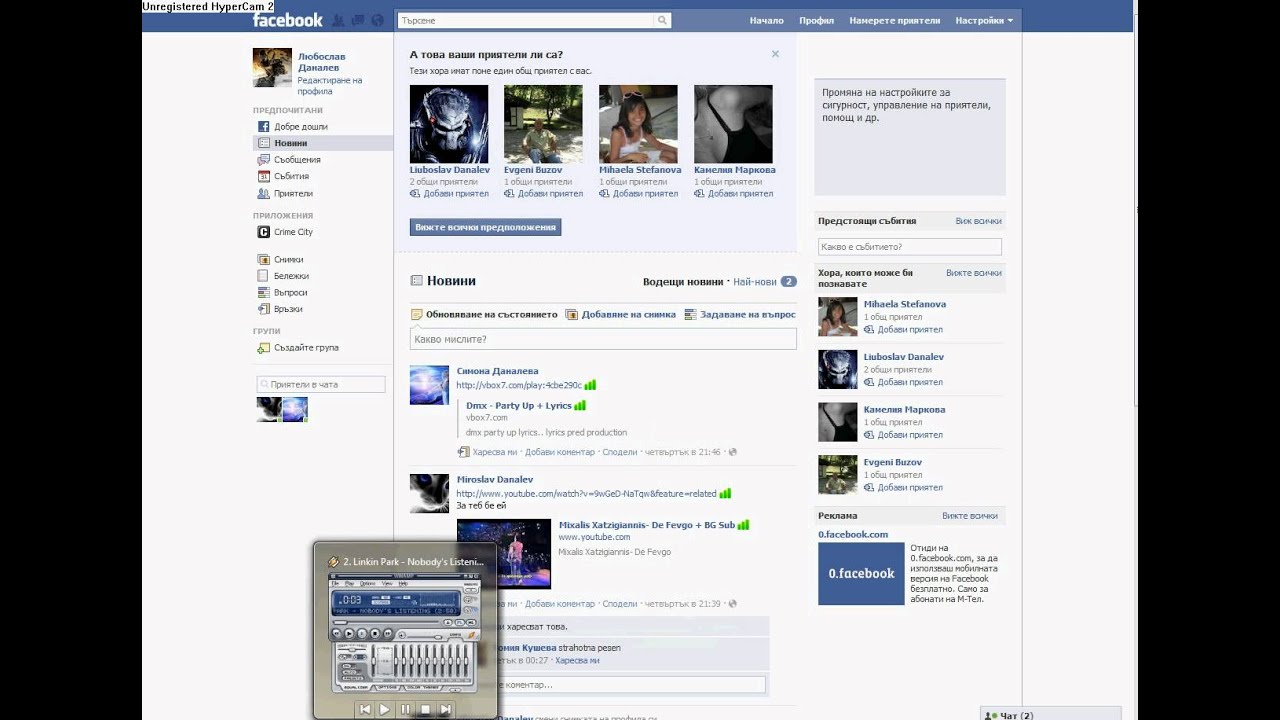Click the Търсене search field
1280x720 pixels.
[x=526, y=20]
